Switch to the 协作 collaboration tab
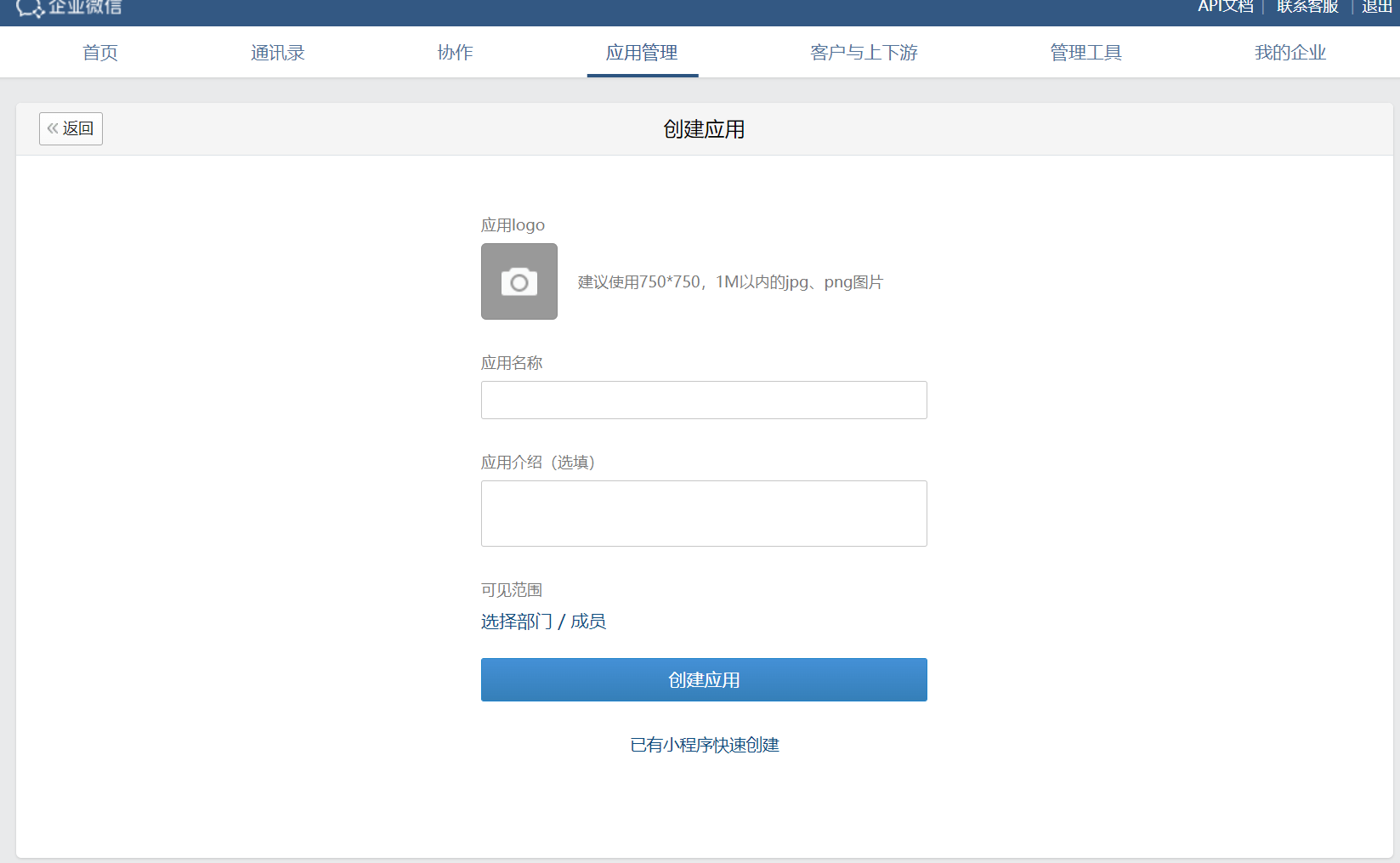This screenshot has height=863, width=1400. point(455,52)
